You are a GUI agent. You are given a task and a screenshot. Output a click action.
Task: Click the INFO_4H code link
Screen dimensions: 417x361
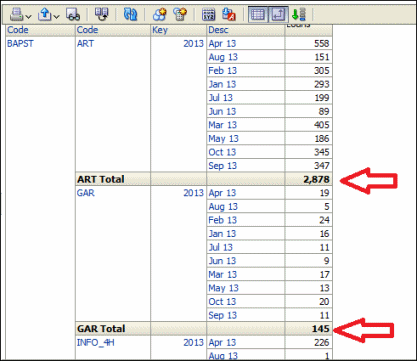(96, 343)
